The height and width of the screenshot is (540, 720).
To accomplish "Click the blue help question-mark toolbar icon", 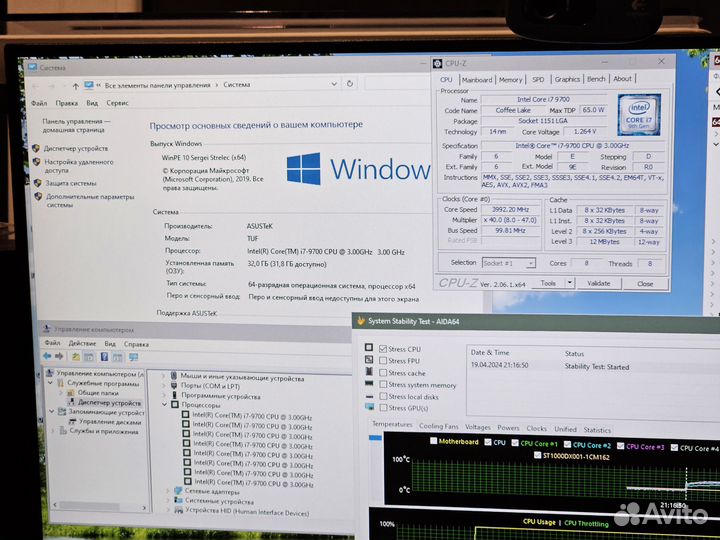I will pos(104,356).
